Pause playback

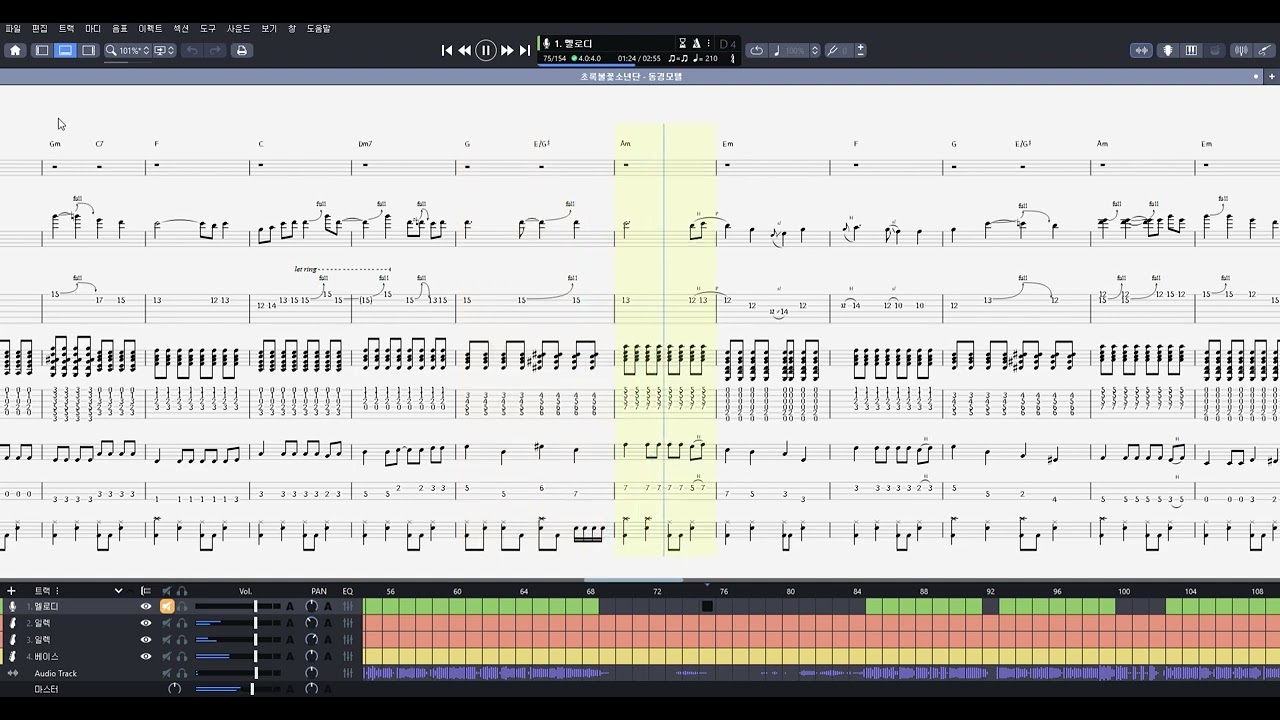(486, 50)
